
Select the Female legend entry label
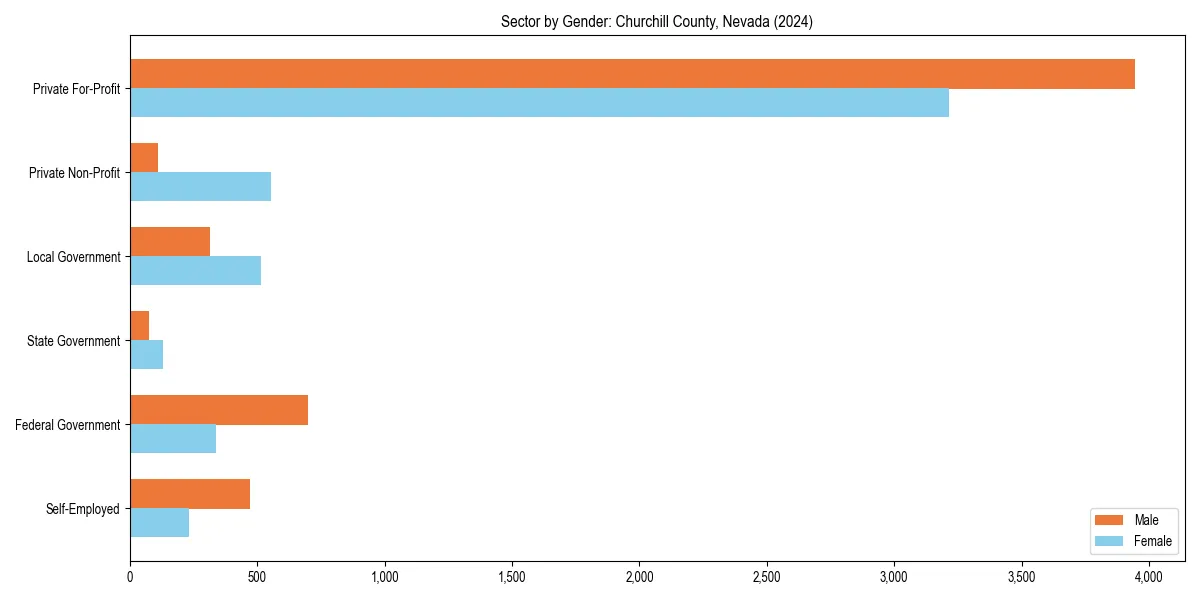(1152, 541)
